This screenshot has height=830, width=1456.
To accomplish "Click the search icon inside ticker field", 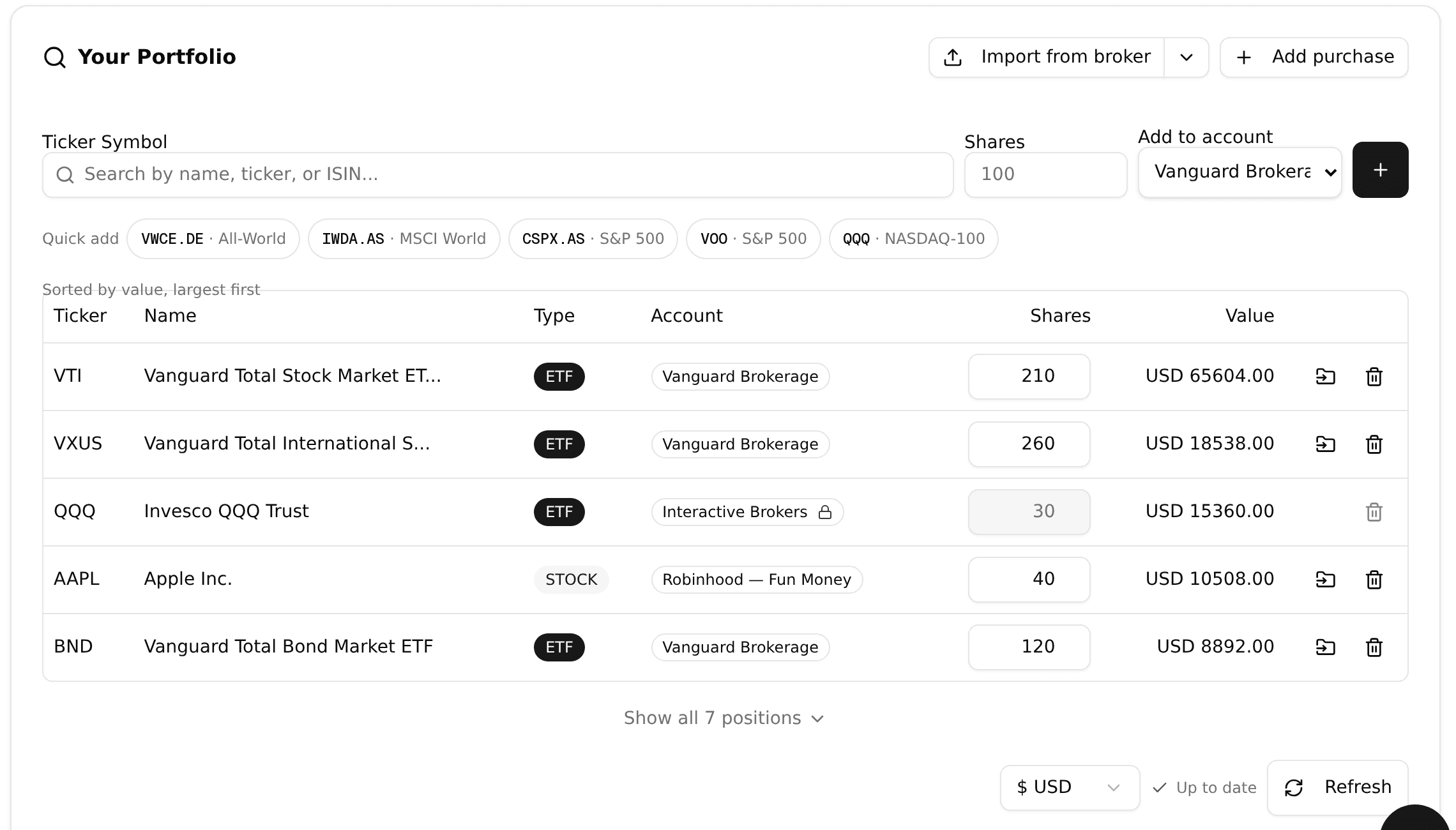I will coord(65,174).
